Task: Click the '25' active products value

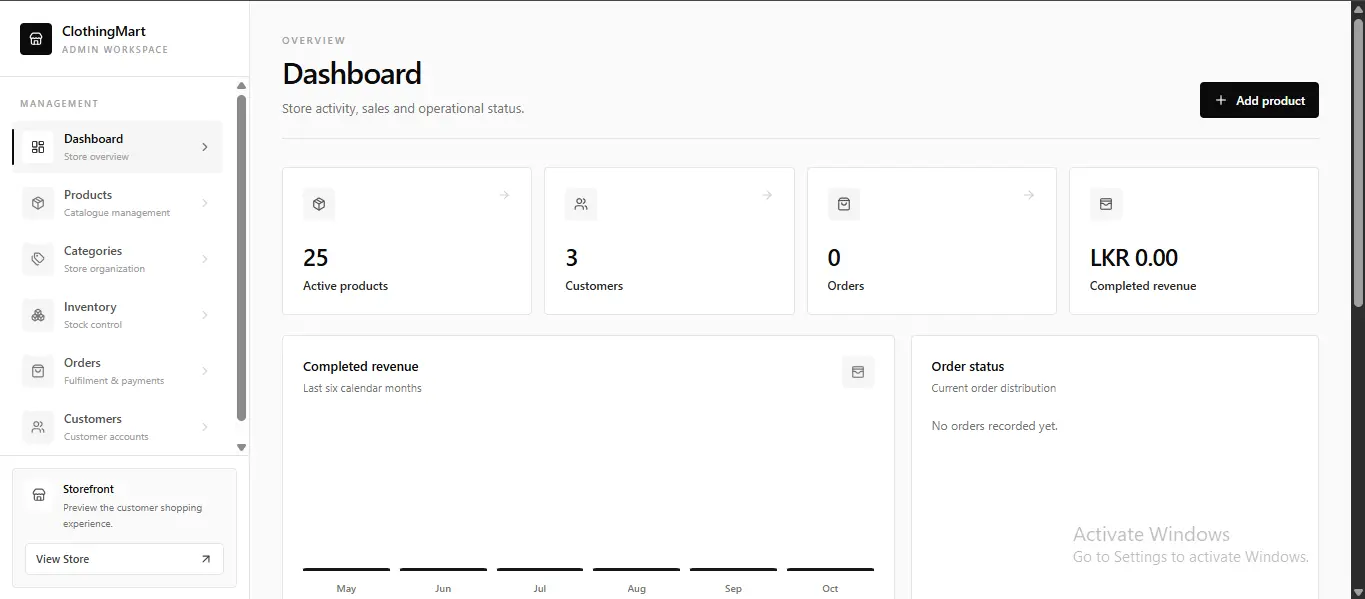Action: [x=315, y=258]
